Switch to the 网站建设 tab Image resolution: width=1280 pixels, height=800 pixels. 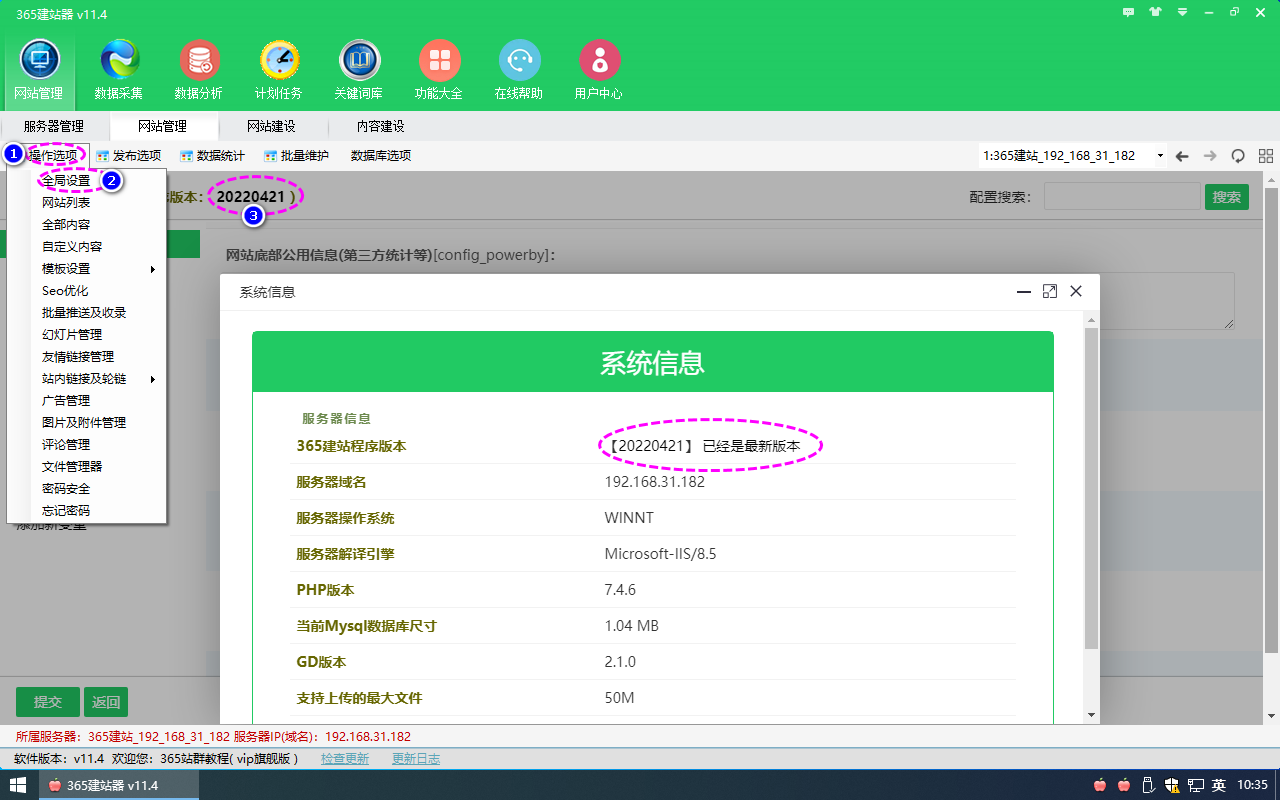(271, 127)
